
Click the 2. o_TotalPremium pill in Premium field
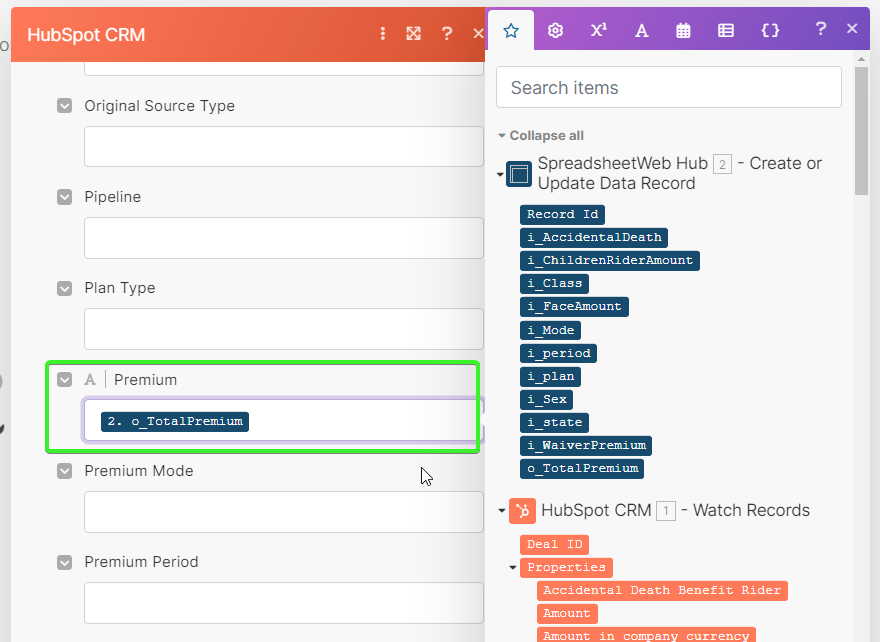click(x=175, y=421)
